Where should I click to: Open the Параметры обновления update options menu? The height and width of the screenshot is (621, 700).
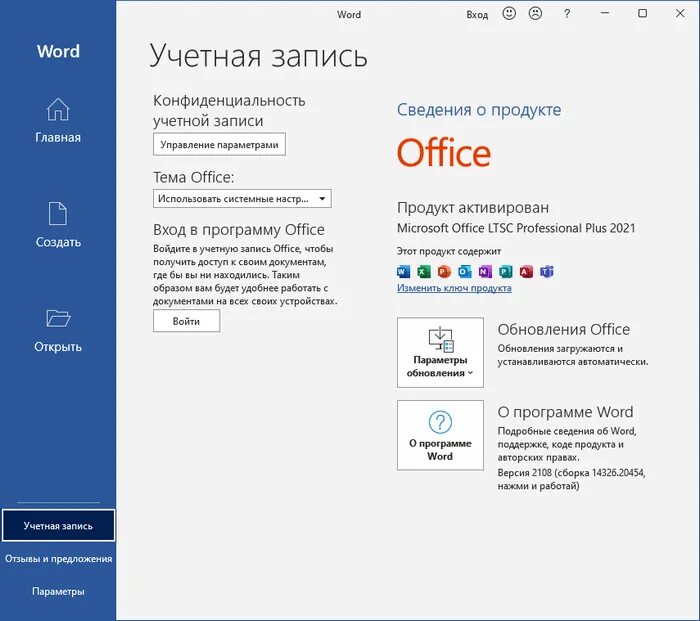tap(440, 352)
